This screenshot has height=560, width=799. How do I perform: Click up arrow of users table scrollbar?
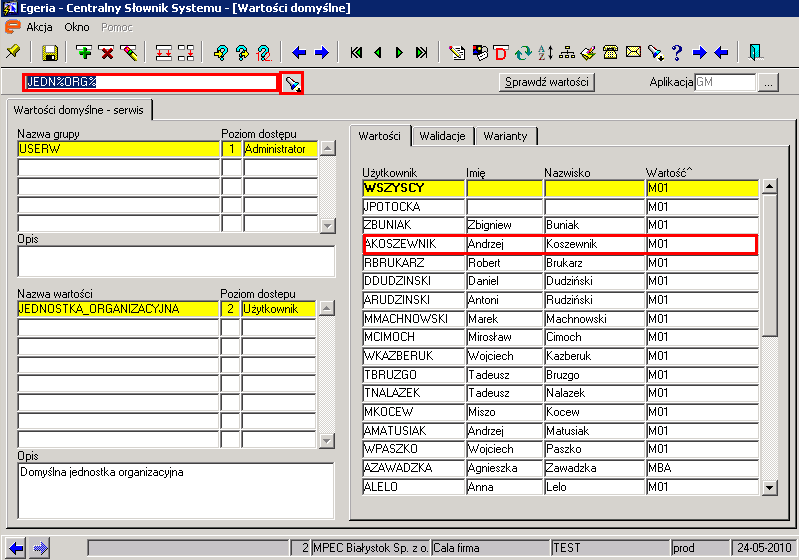point(769,186)
